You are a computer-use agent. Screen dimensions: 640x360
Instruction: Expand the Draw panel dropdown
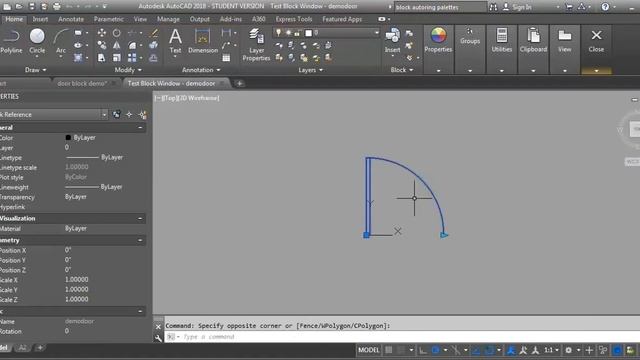pos(36,70)
